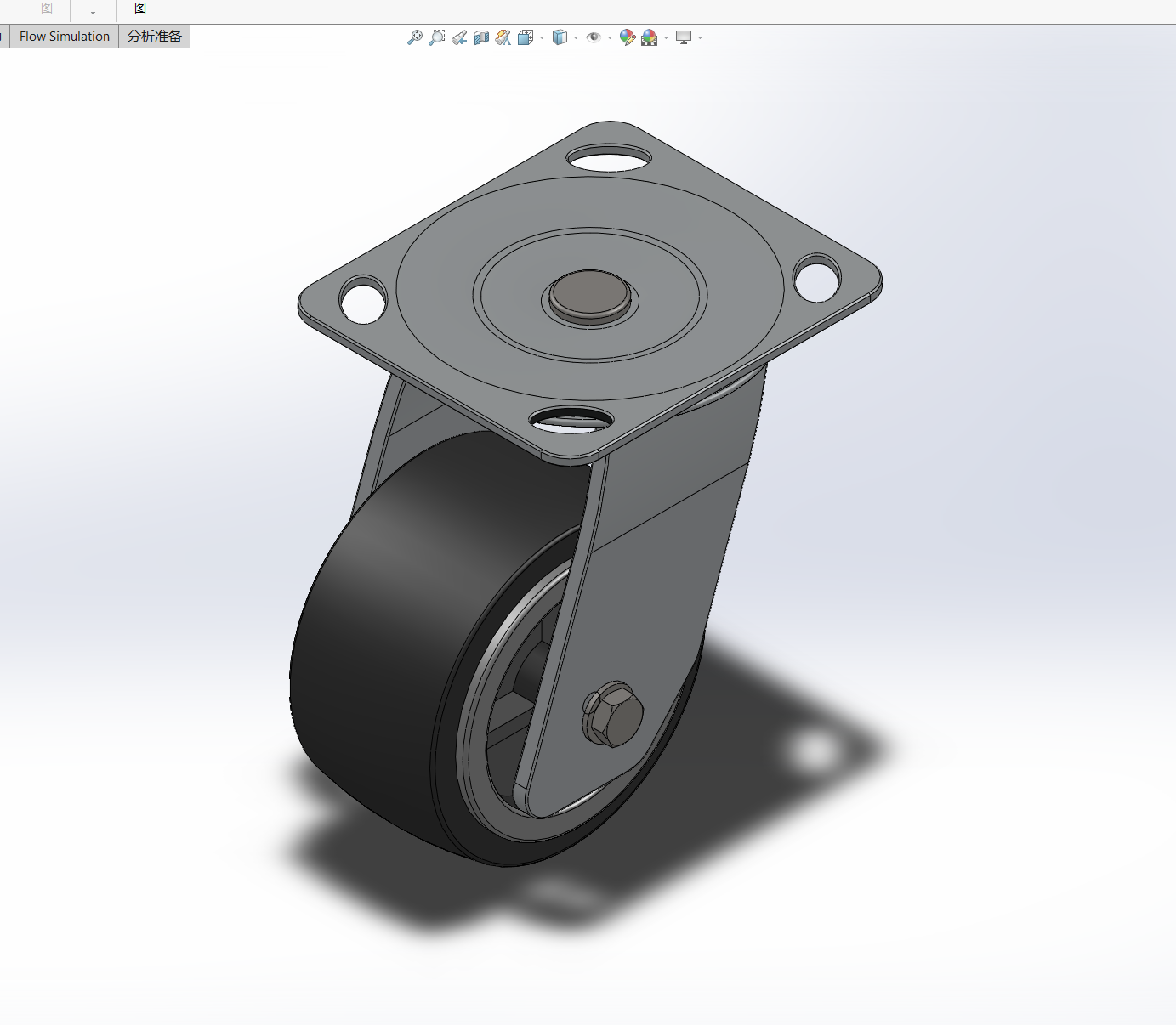Click the Previous View icon
This screenshot has width=1176, height=1025.
point(459,37)
